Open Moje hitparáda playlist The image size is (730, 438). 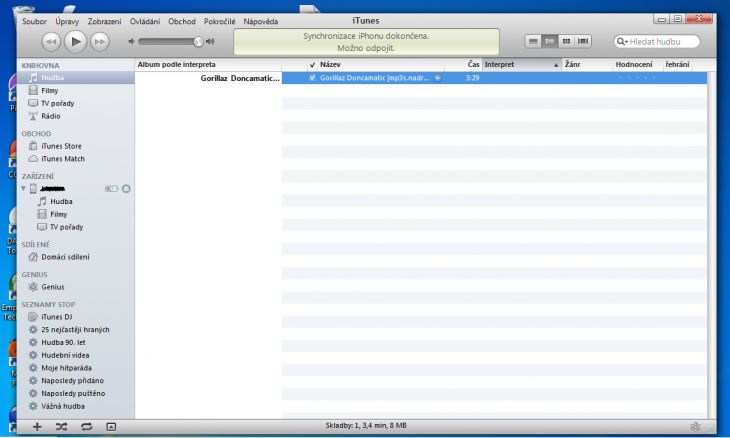(76, 368)
